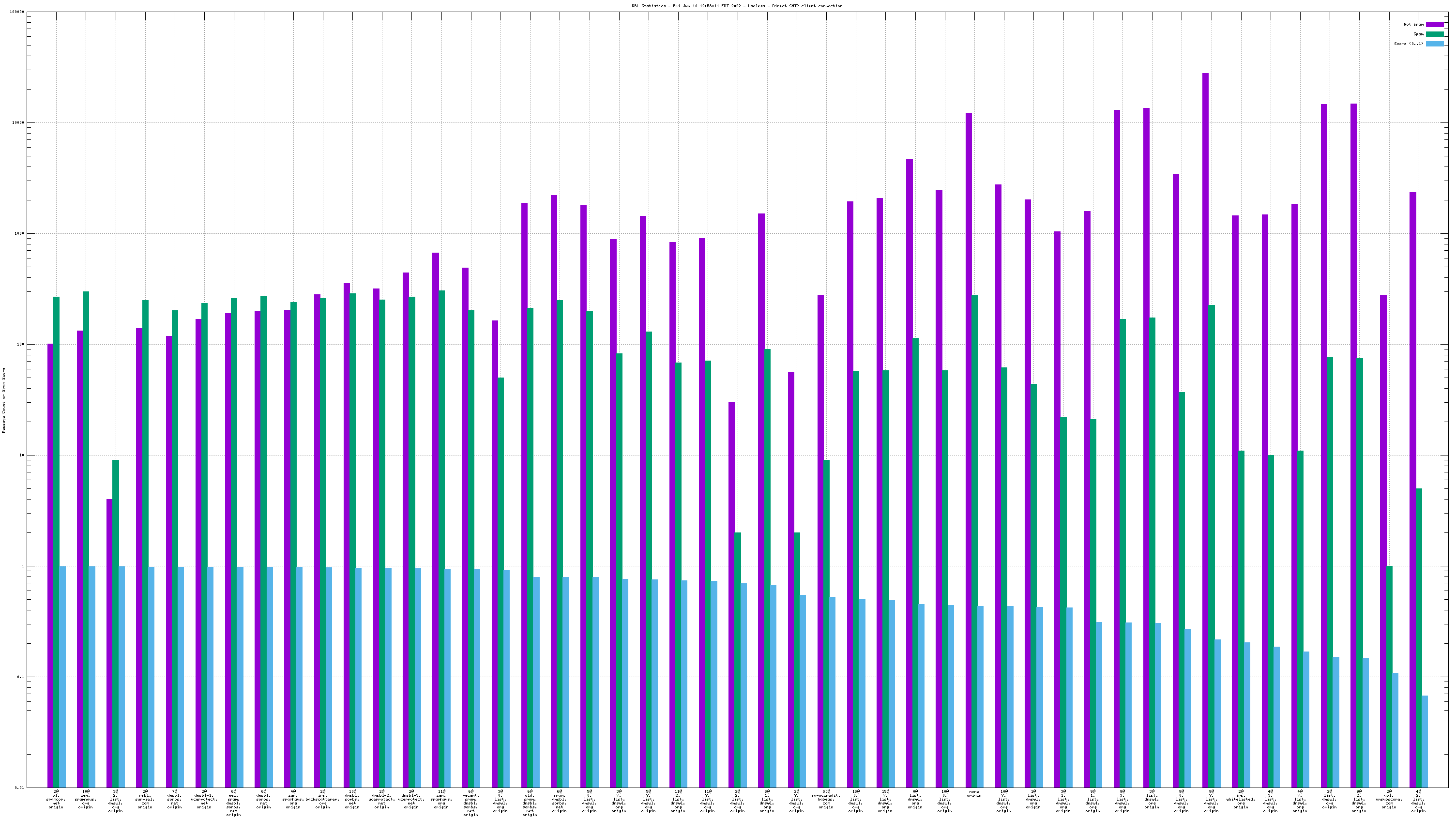Screen dimensions: 1456x819
Task: Click the green Spam legend swatch
Action: click(1435, 34)
